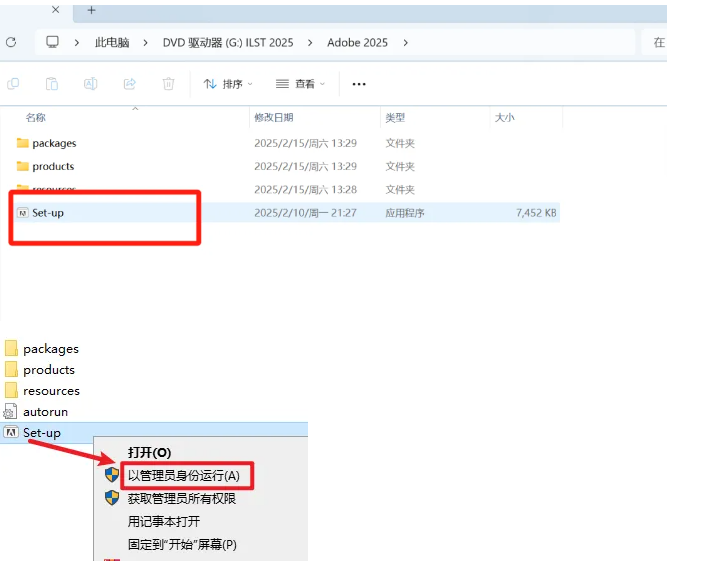The height and width of the screenshot is (568, 709).
Task: Go to DVD 驱动器 (G:) ILST 2025
Action: coord(228,43)
